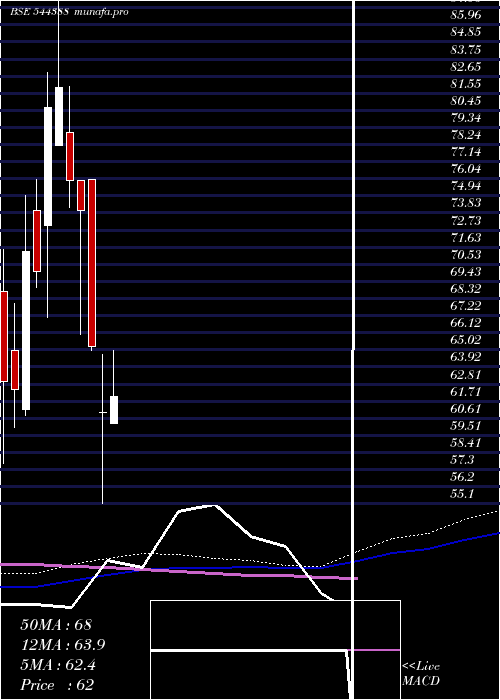Viewport: 500px width, 700px height.
Task: Click the last white candlestick near 61
Action: (x=114, y=410)
